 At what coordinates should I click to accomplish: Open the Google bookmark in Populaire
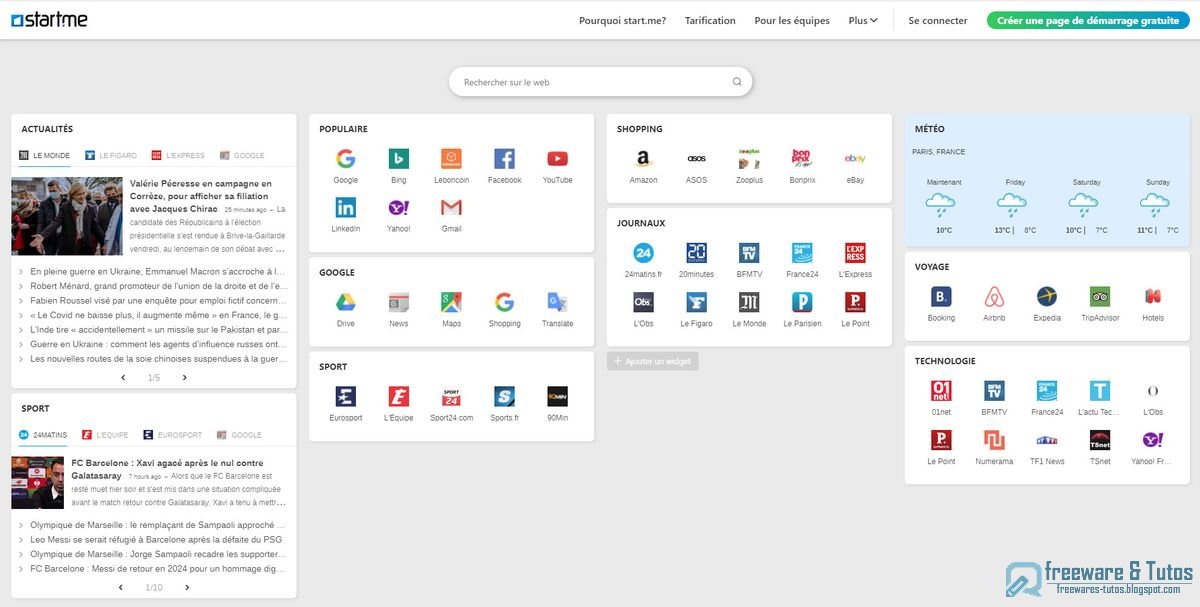[345, 159]
